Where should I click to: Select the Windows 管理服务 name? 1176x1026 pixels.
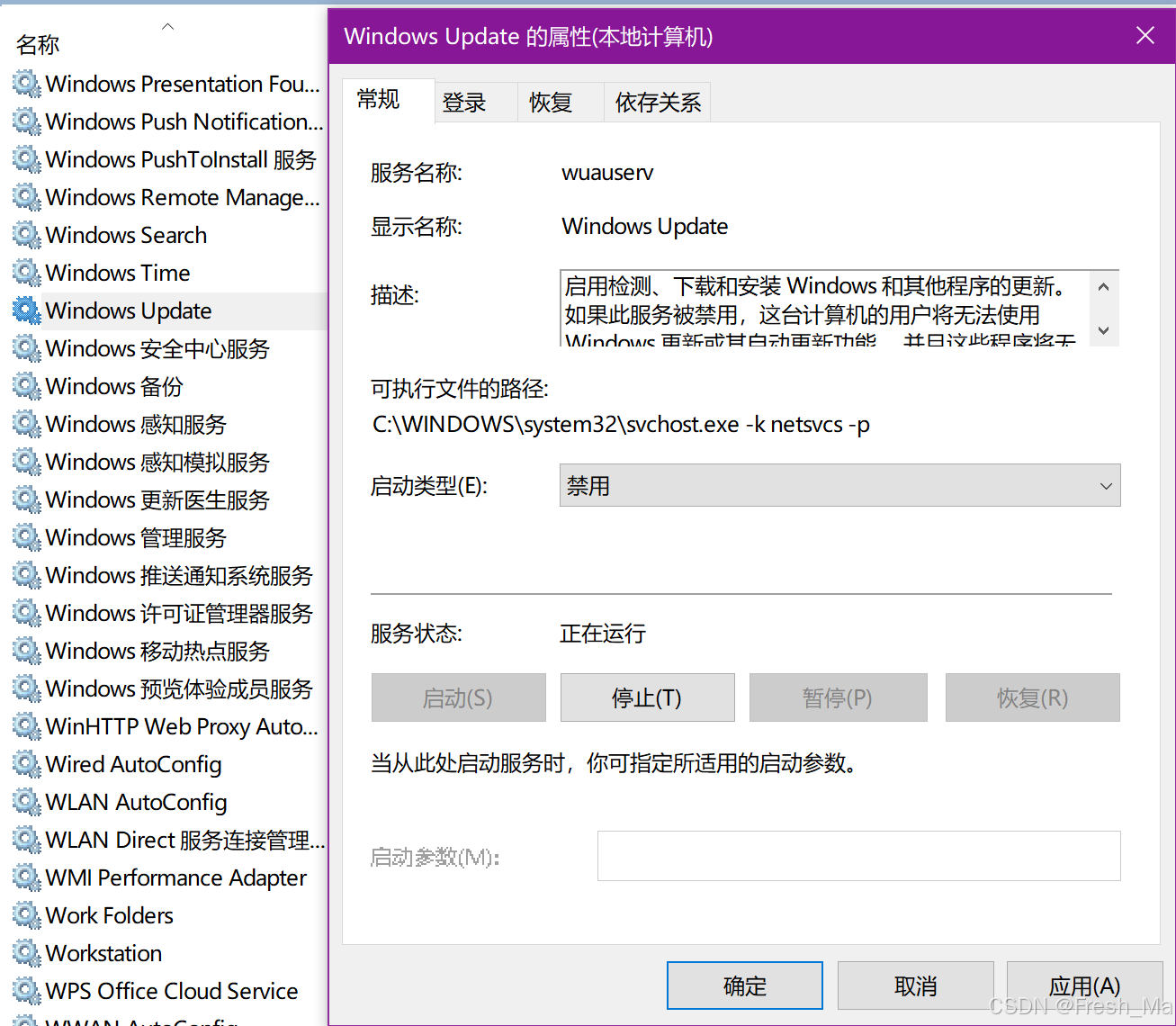tap(136, 538)
